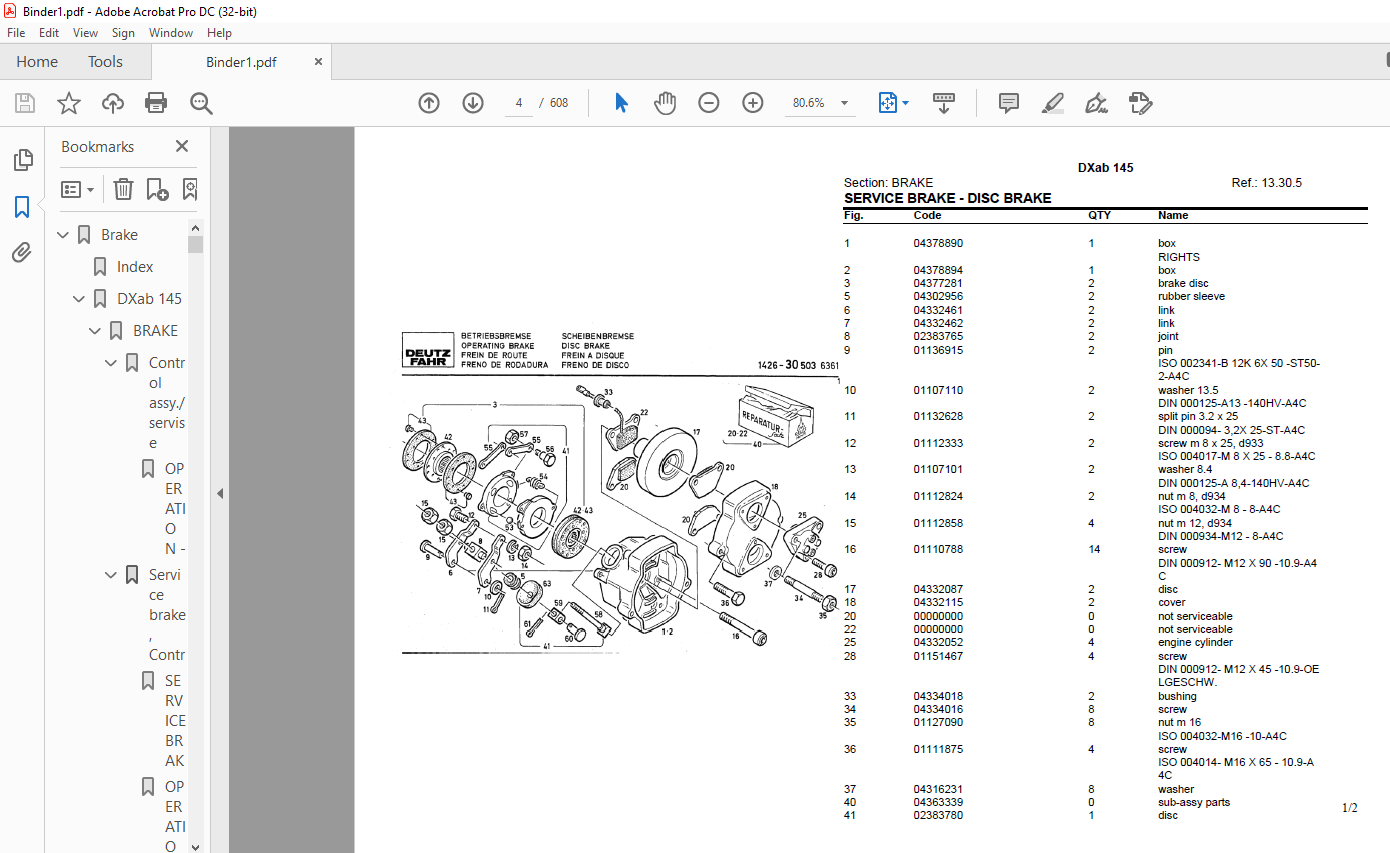Go to next page arrow

coord(473,103)
